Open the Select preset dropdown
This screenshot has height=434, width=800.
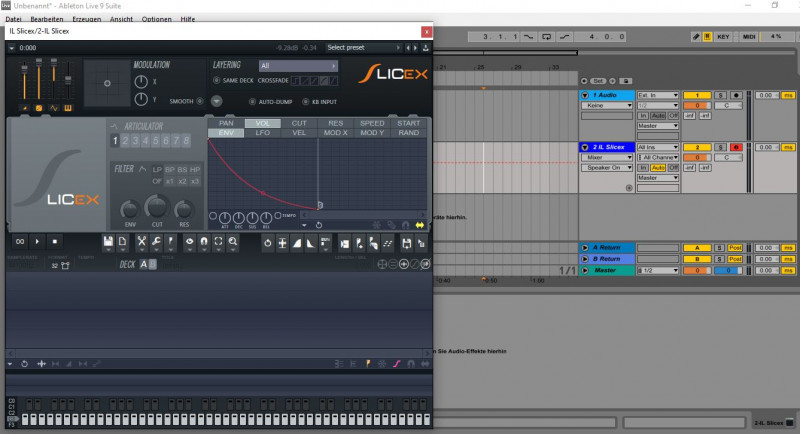pos(360,47)
